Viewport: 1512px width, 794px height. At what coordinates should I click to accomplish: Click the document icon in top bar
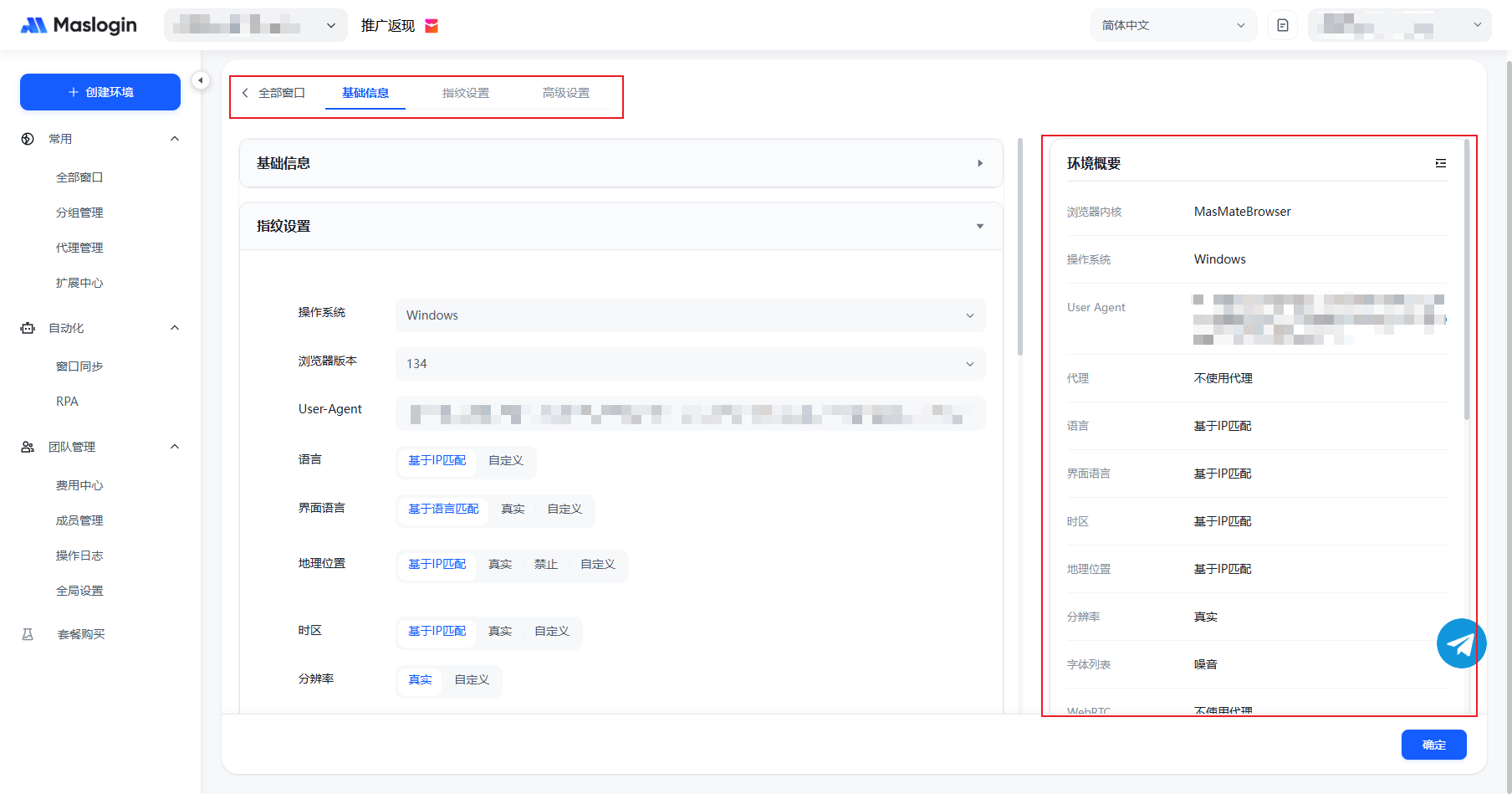tap(1282, 25)
